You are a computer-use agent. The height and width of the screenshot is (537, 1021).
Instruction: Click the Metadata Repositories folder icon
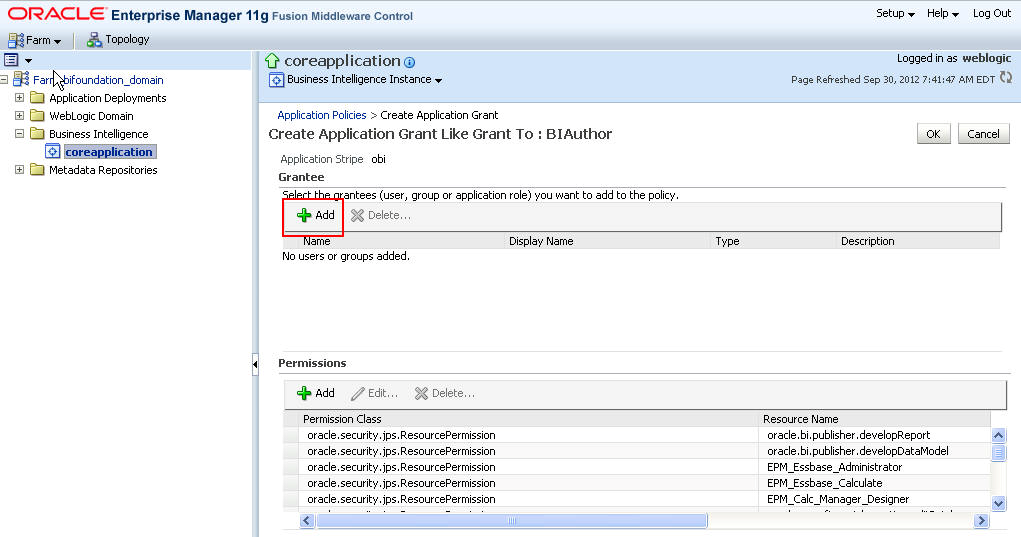(37, 170)
